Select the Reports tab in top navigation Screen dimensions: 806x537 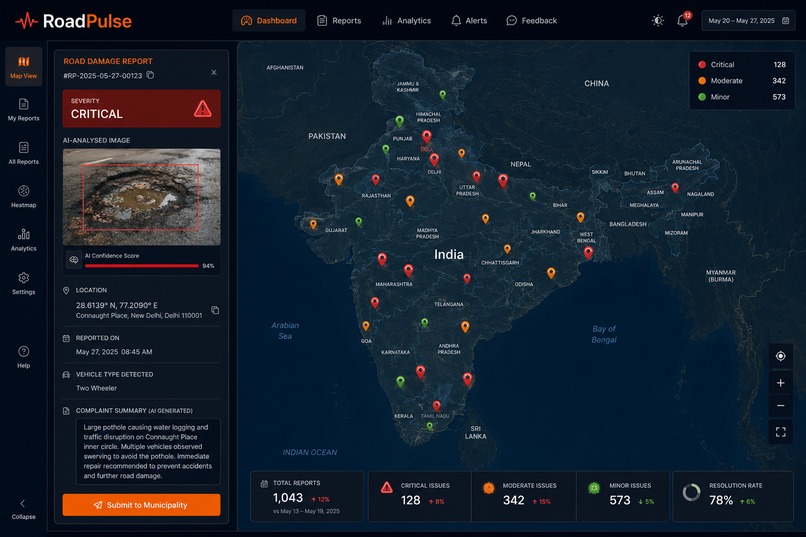[339, 21]
